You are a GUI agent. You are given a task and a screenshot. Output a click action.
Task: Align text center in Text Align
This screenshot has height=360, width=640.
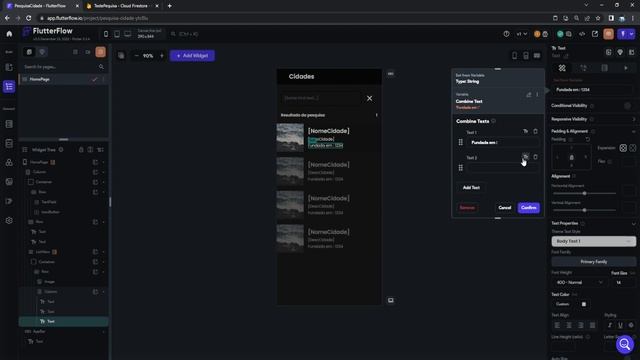pyautogui.click(x=569, y=325)
